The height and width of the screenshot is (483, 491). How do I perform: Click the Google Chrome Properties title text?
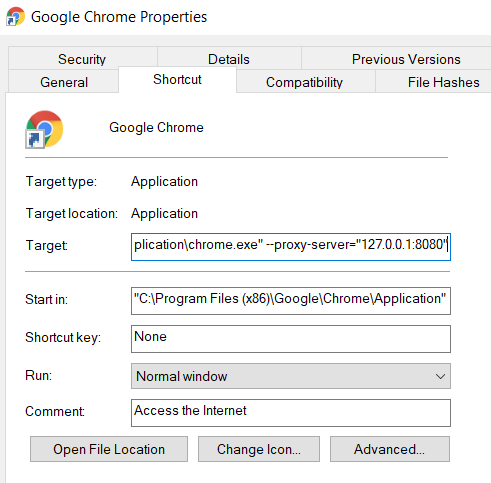point(119,17)
